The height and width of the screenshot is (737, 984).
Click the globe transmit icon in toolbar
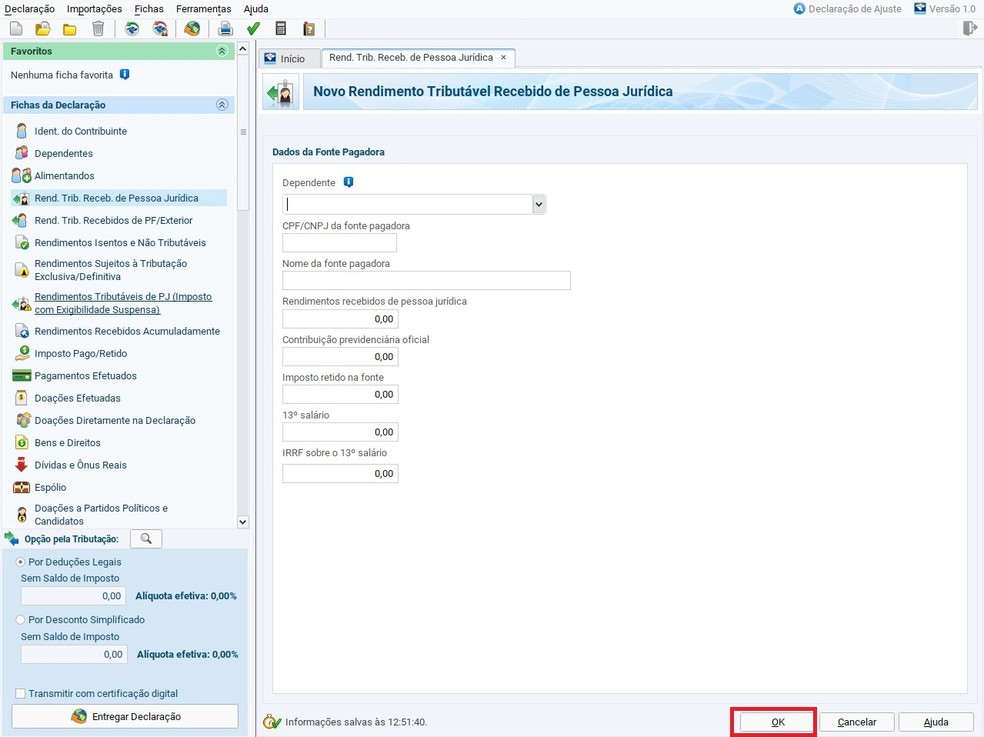click(x=192, y=29)
